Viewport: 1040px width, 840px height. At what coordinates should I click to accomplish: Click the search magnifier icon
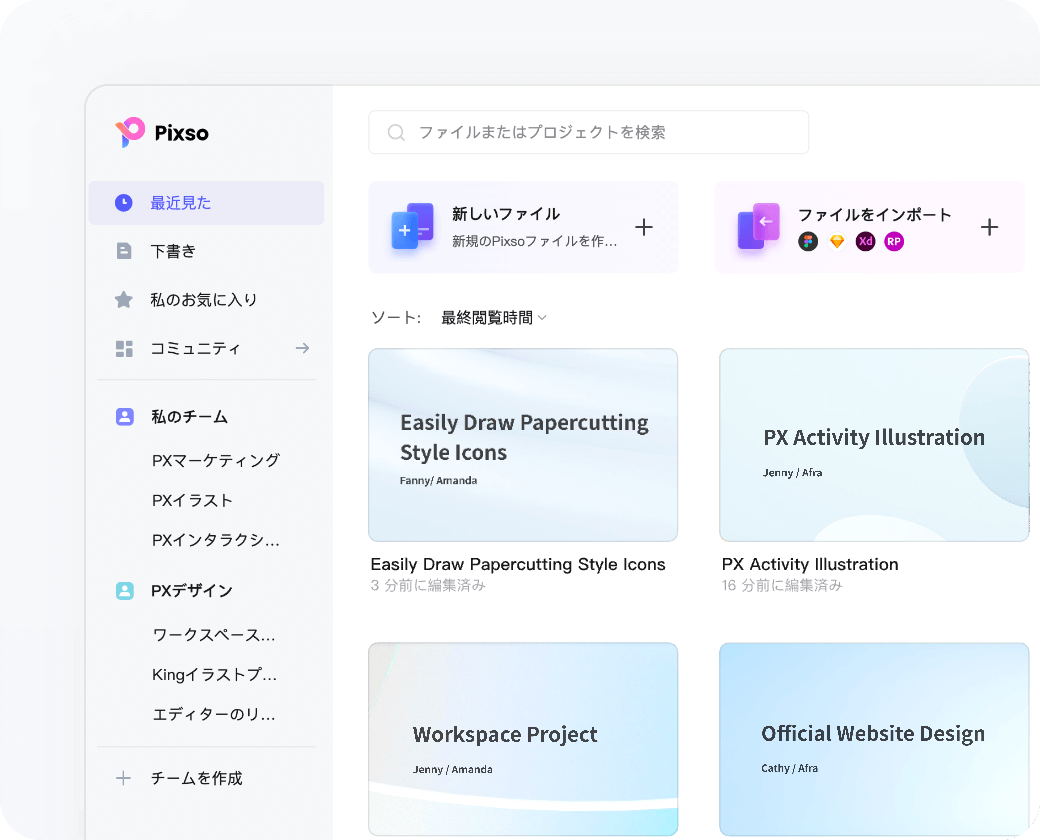(x=396, y=133)
